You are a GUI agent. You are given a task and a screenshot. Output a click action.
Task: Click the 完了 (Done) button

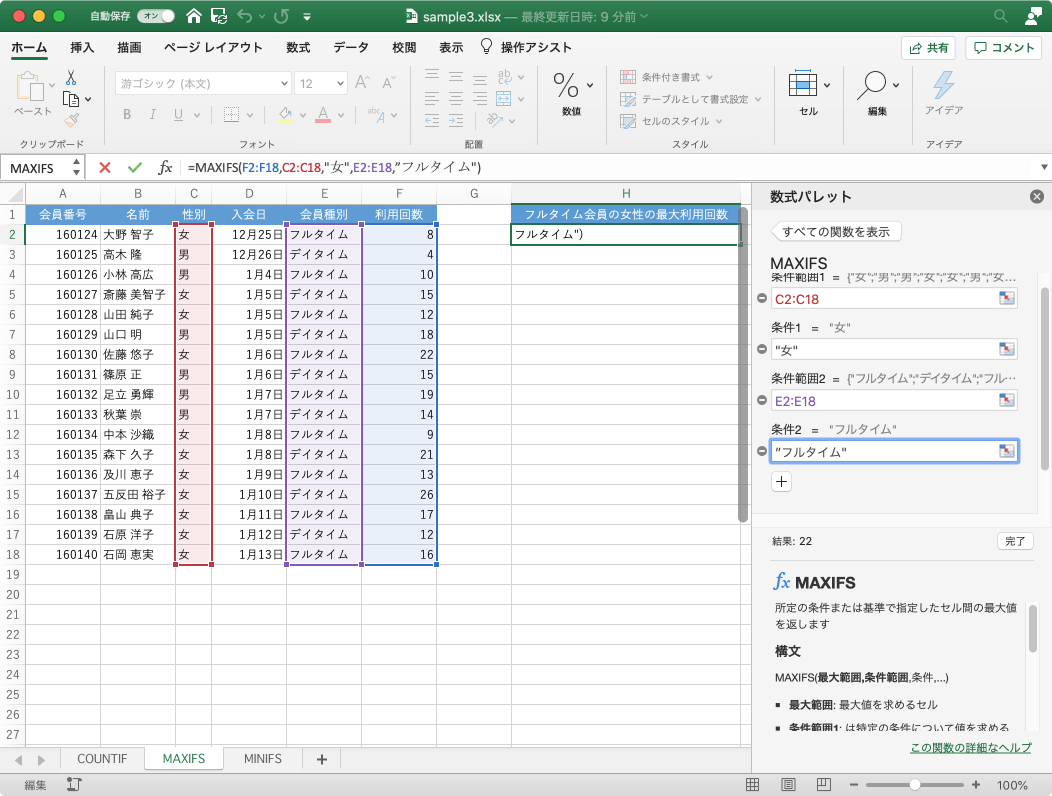tap(1015, 541)
